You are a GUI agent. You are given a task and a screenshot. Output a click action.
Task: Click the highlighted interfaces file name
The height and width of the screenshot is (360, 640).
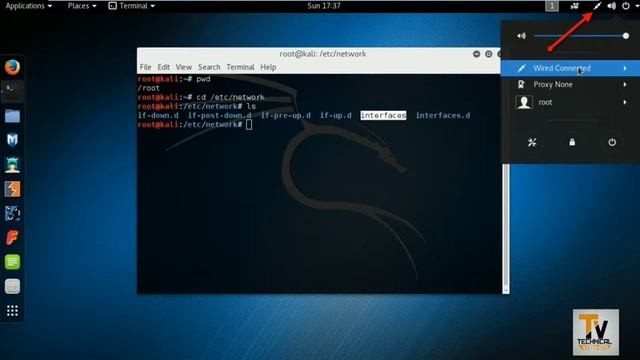coord(383,116)
